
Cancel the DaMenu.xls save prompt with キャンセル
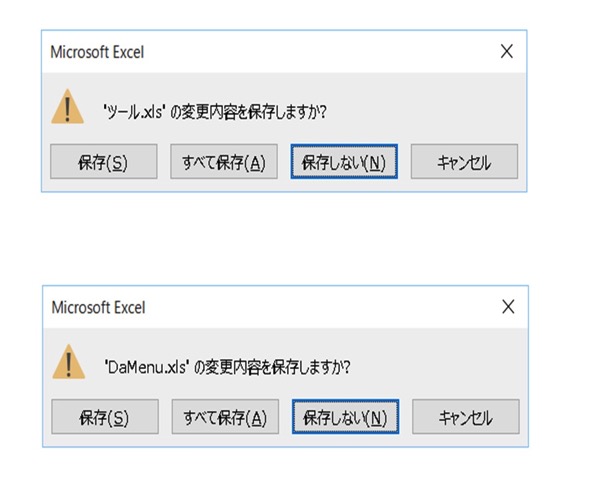coord(466,417)
